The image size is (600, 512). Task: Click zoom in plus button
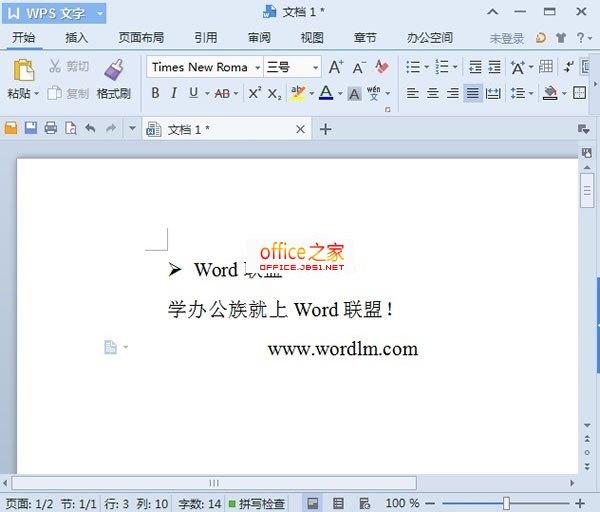point(580,504)
